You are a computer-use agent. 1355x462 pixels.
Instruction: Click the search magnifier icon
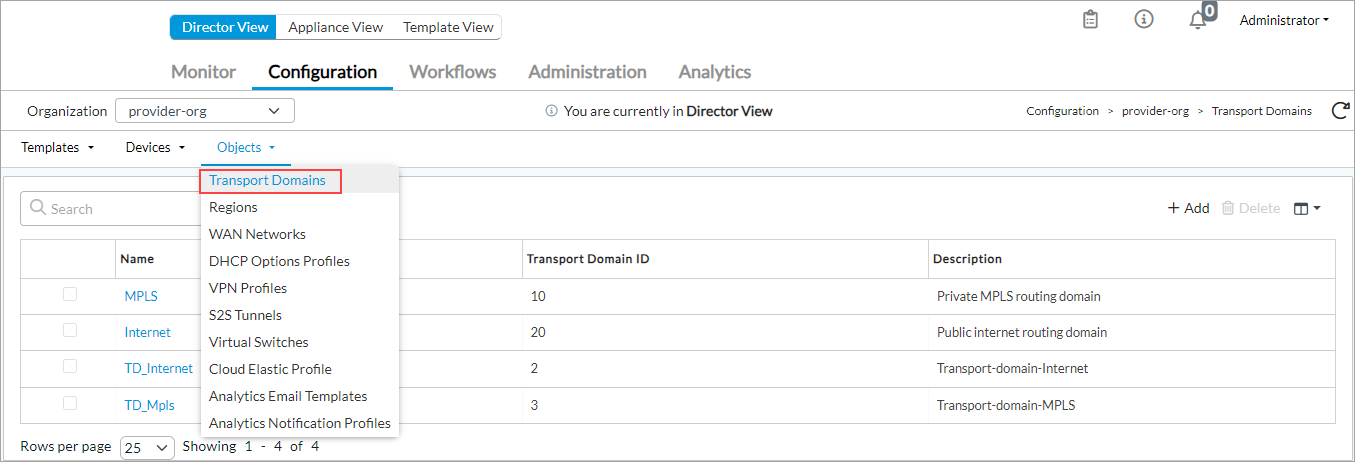point(38,208)
